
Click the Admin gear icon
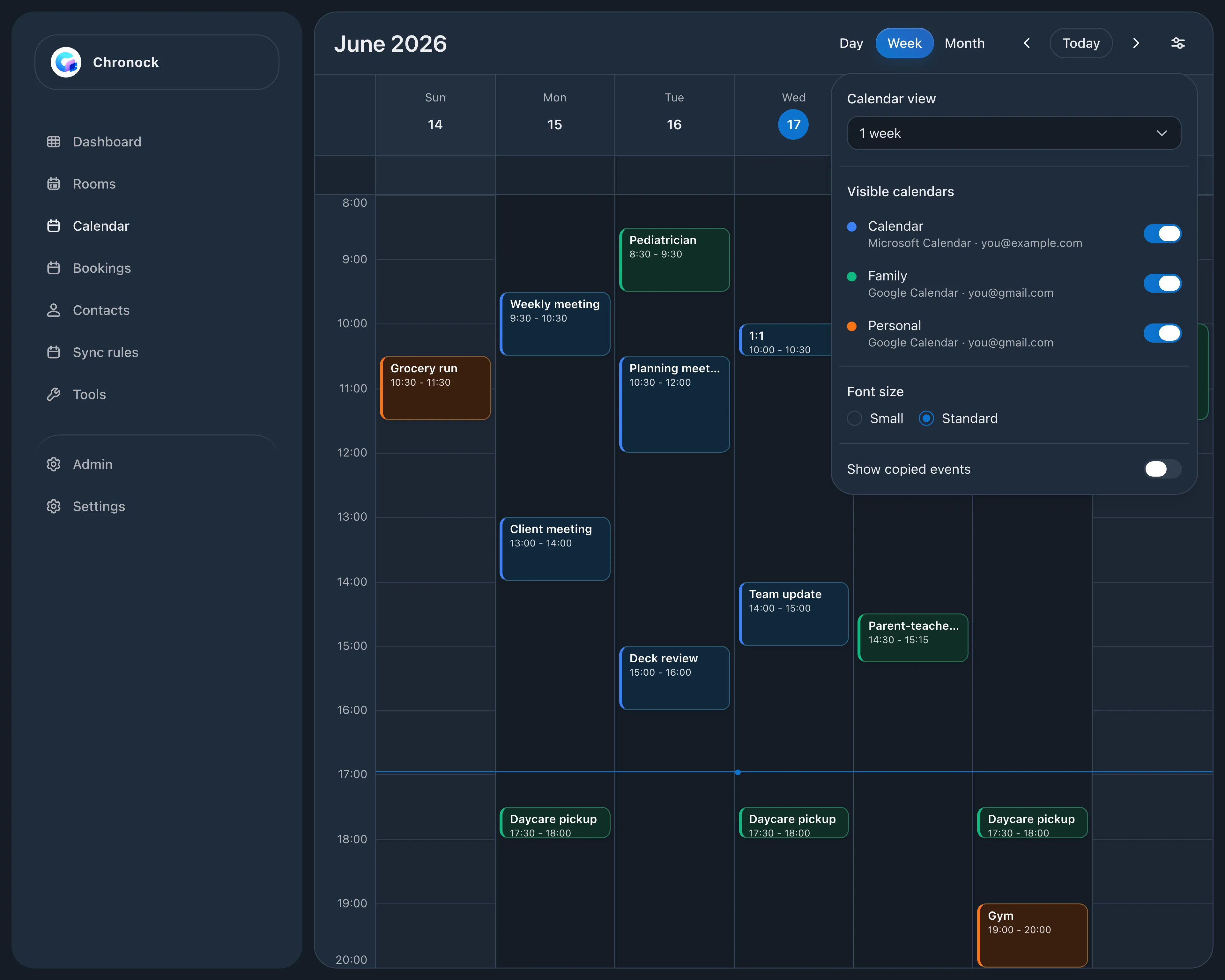coord(53,464)
